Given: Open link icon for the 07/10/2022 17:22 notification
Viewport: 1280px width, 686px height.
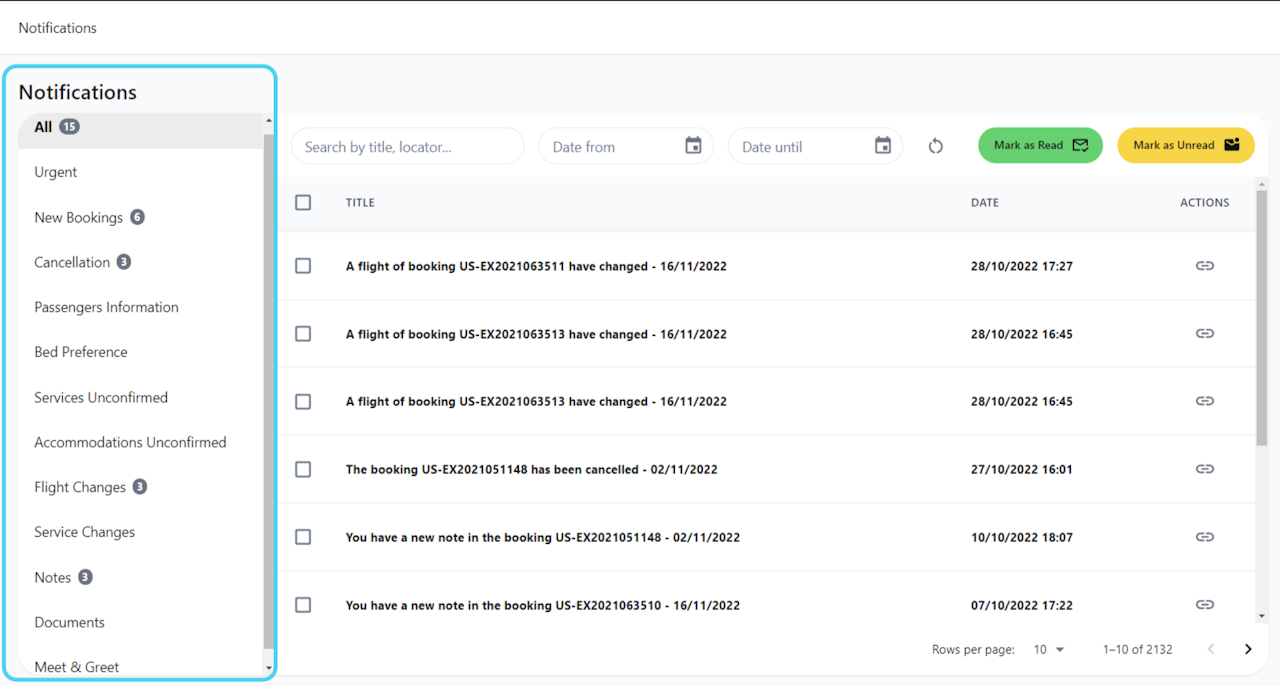Looking at the screenshot, I should [1204, 605].
